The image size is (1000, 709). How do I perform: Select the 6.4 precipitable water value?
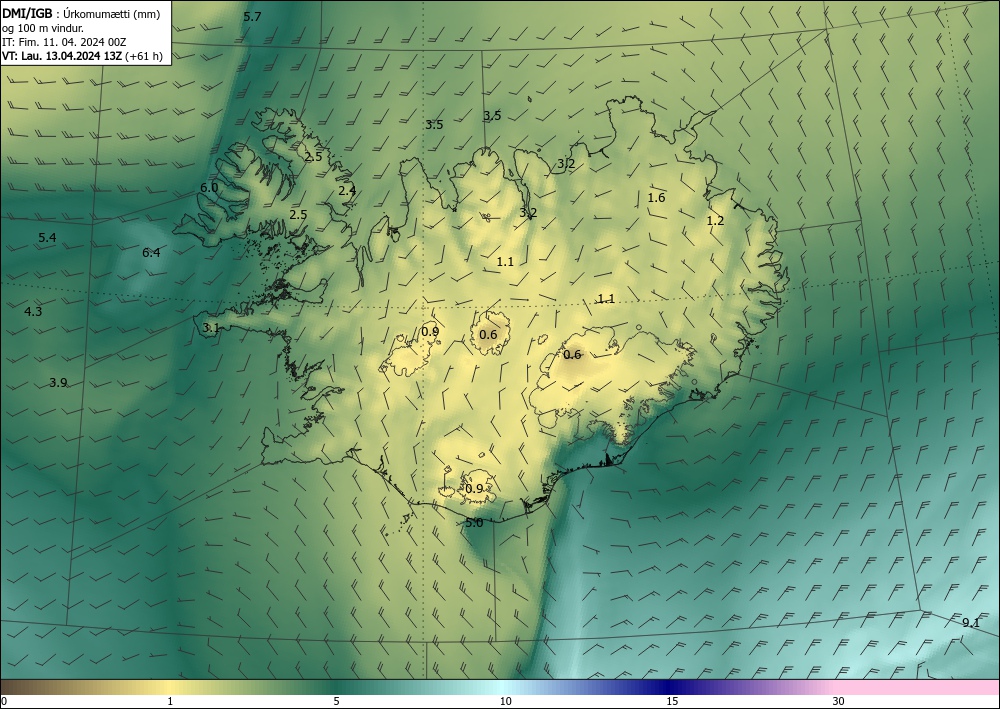(151, 252)
